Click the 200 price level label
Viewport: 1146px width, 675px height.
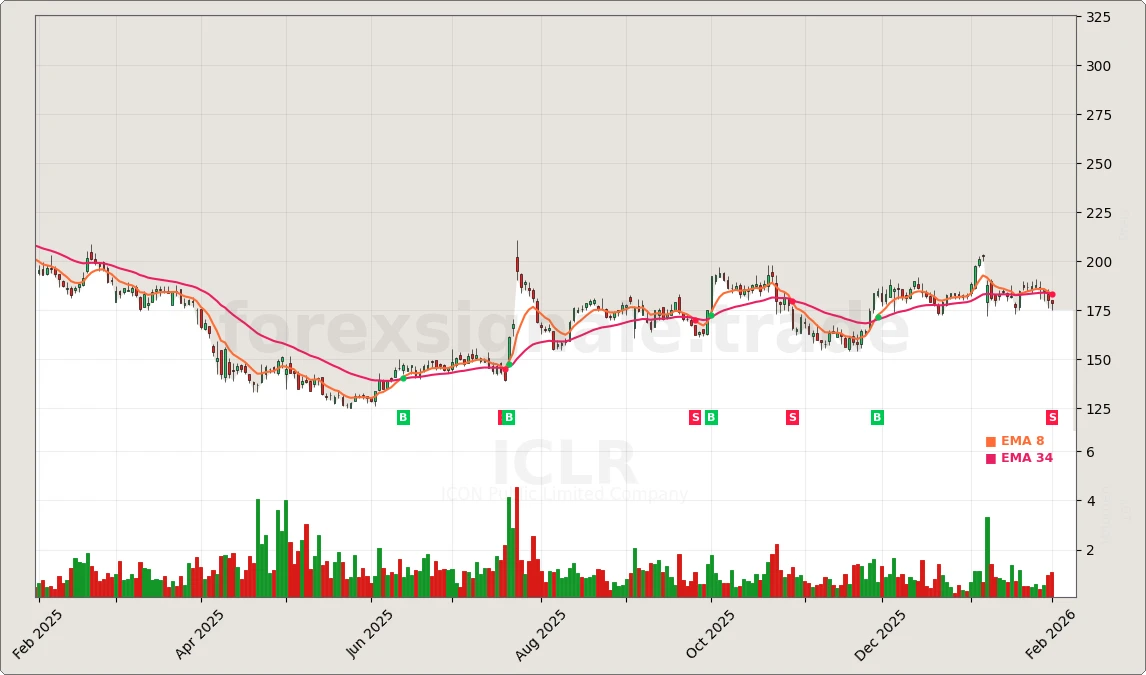click(1098, 262)
